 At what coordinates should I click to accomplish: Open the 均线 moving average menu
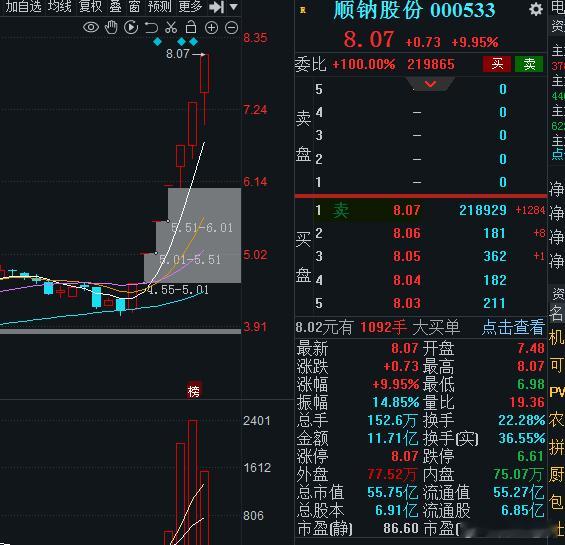pos(60,6)
